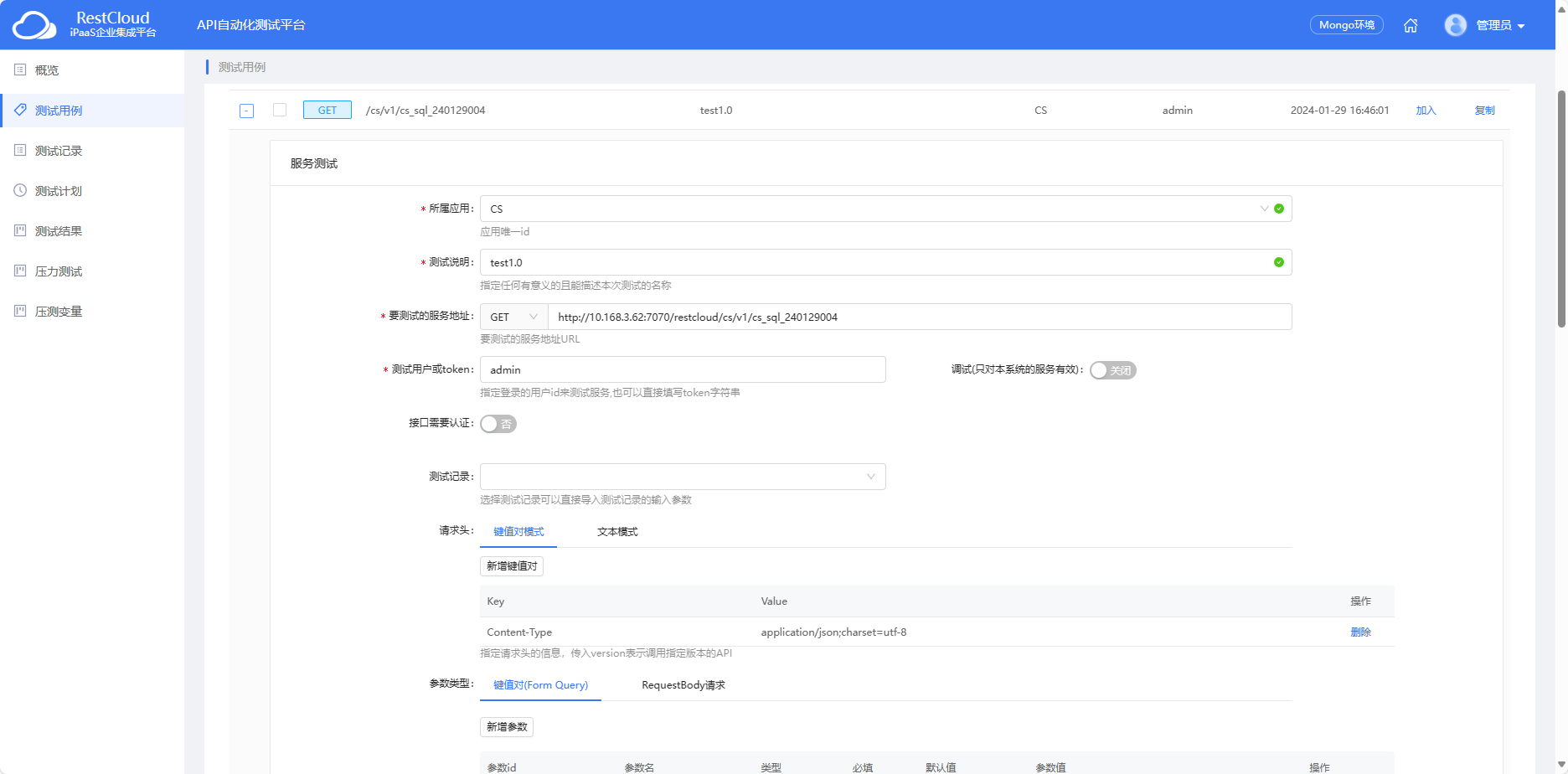Switch to the RequestBody请求 tab
1568x774 pixels.
point(683,685)
